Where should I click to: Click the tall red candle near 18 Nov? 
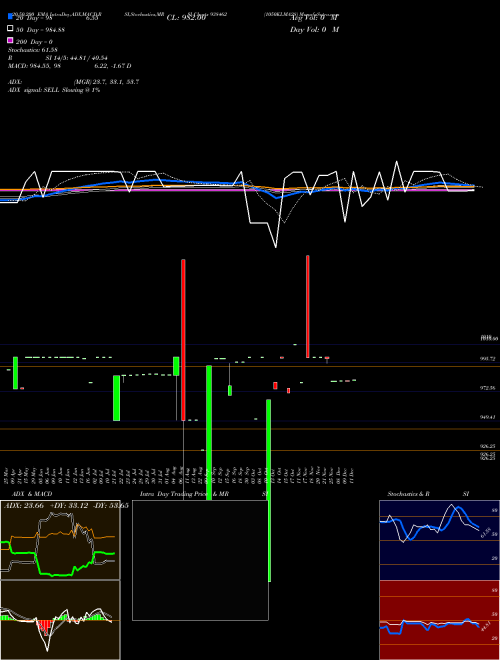308,306
